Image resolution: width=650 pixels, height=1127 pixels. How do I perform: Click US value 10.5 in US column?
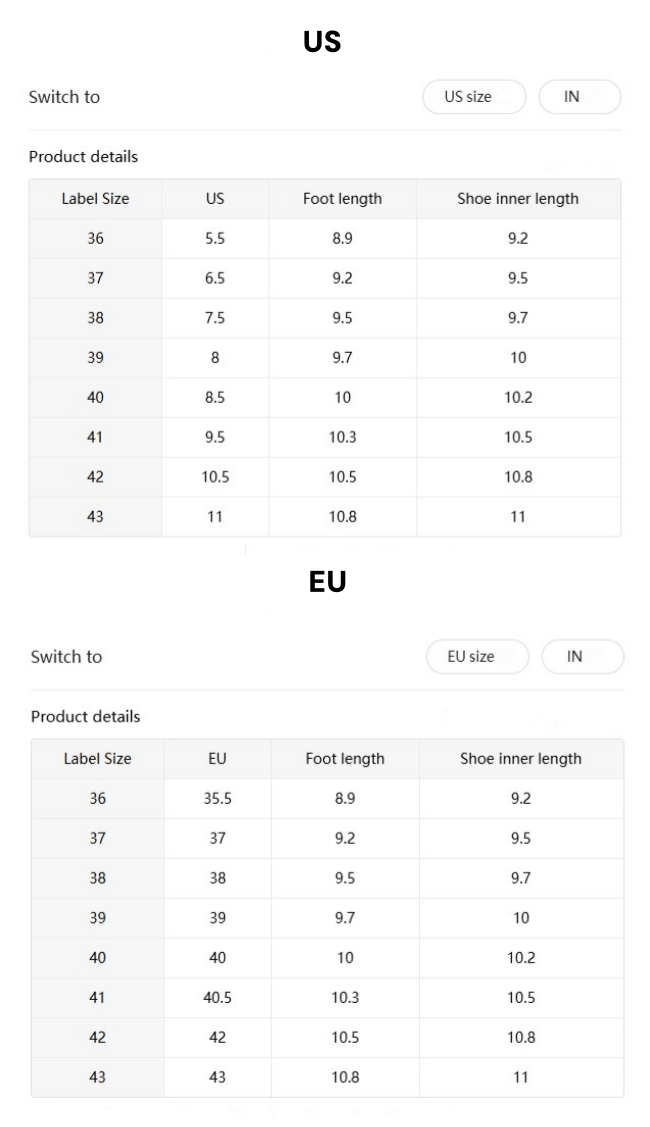215,477
